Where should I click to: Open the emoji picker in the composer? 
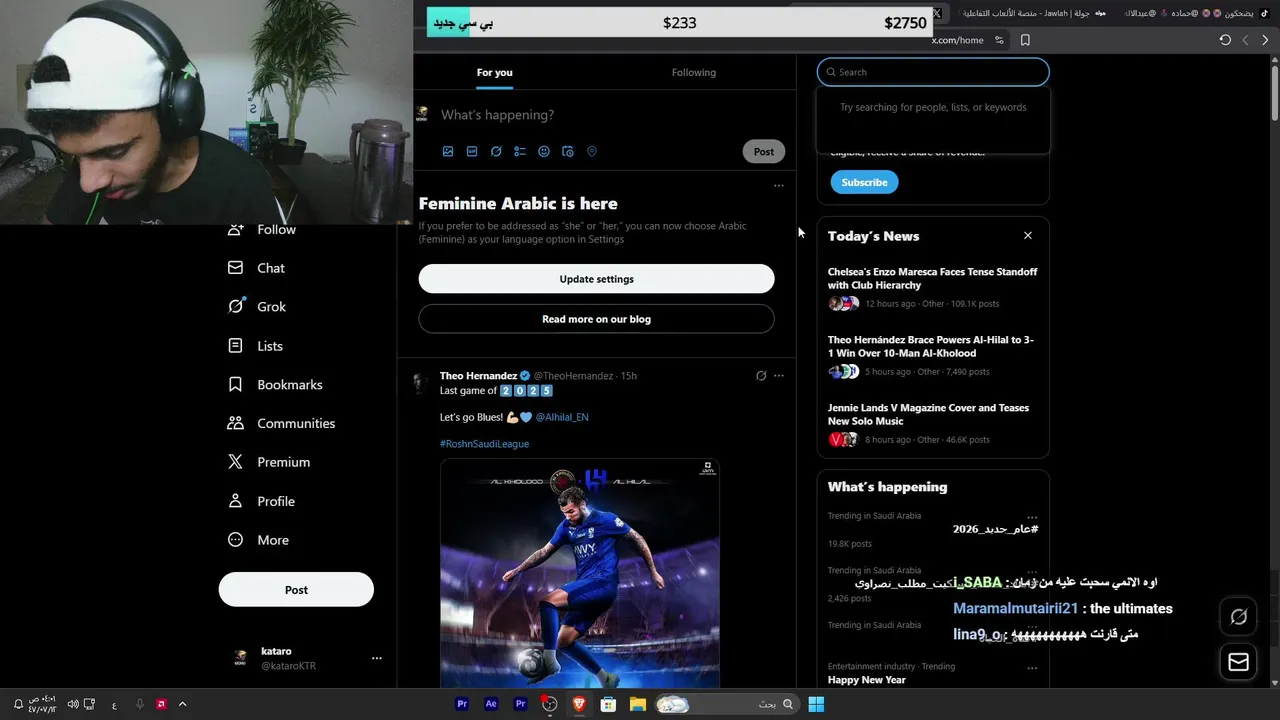pos(544,152)
